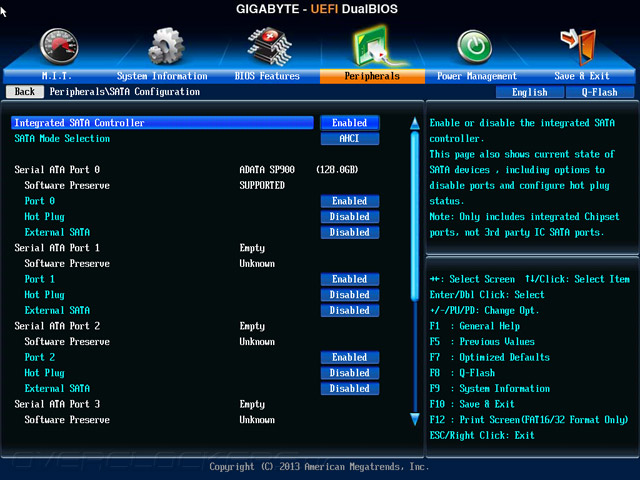Click the F9 System Information help line
The image size is (640, 480).
[490, 389]
